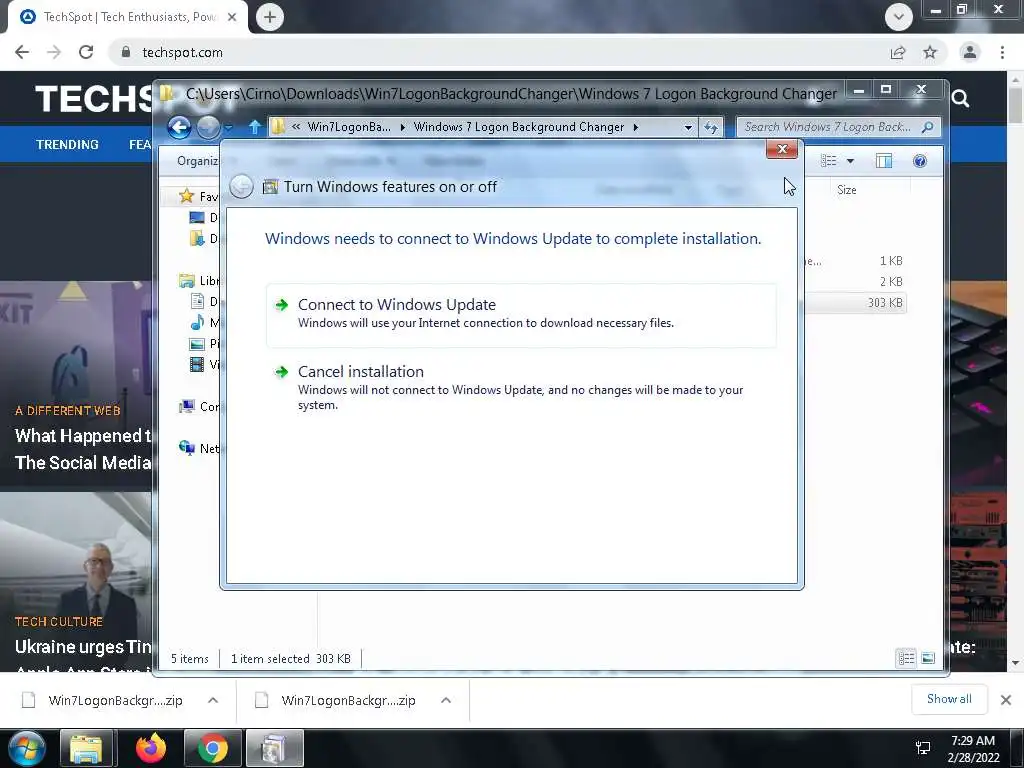The width and height of the screenshot is (1024, 768).
Task: Click the Chrome forward arrow
Action: (54, 52)
